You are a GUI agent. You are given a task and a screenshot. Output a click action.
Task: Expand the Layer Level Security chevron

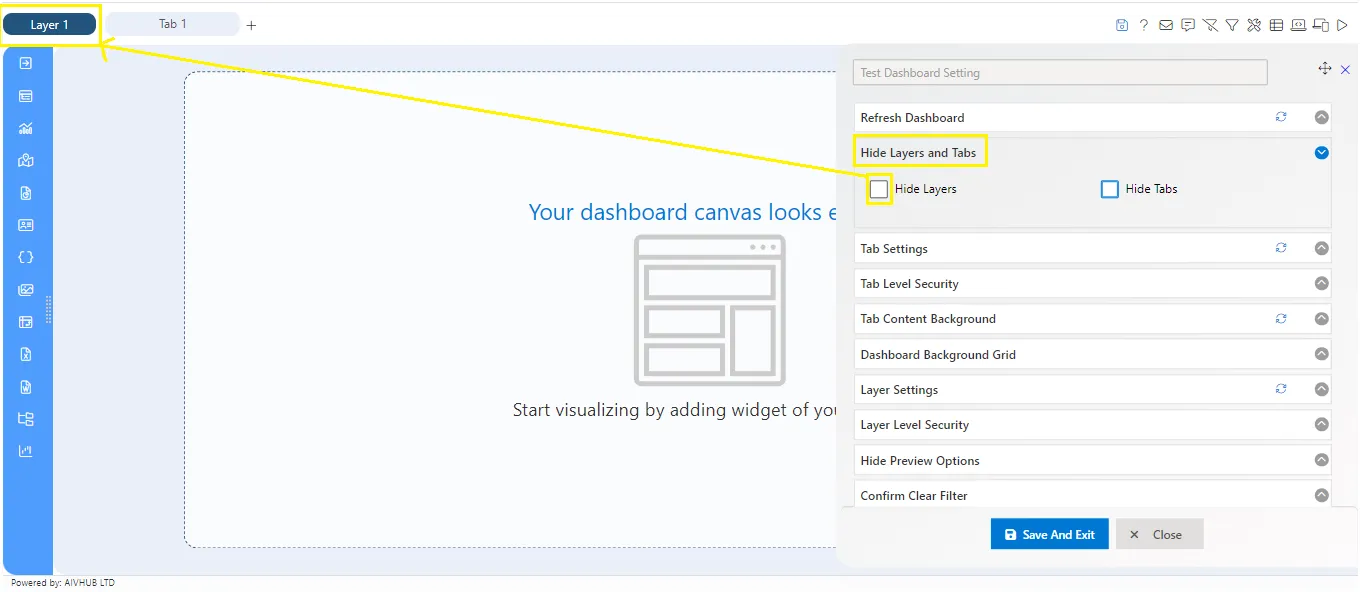pyautogui.click(x=1322, y=425)
